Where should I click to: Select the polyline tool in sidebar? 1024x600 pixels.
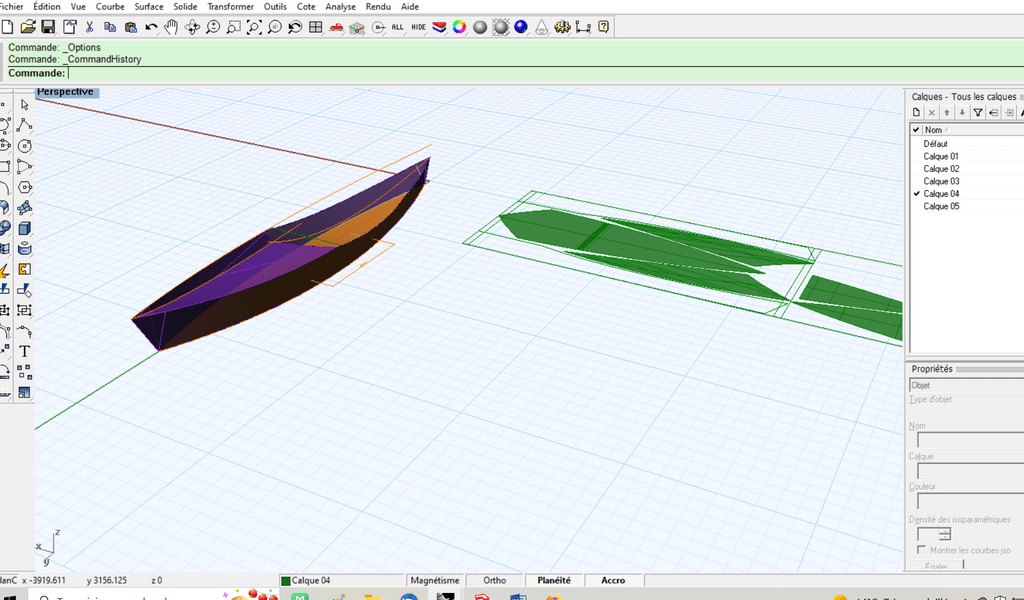click(x=25, y=125)
